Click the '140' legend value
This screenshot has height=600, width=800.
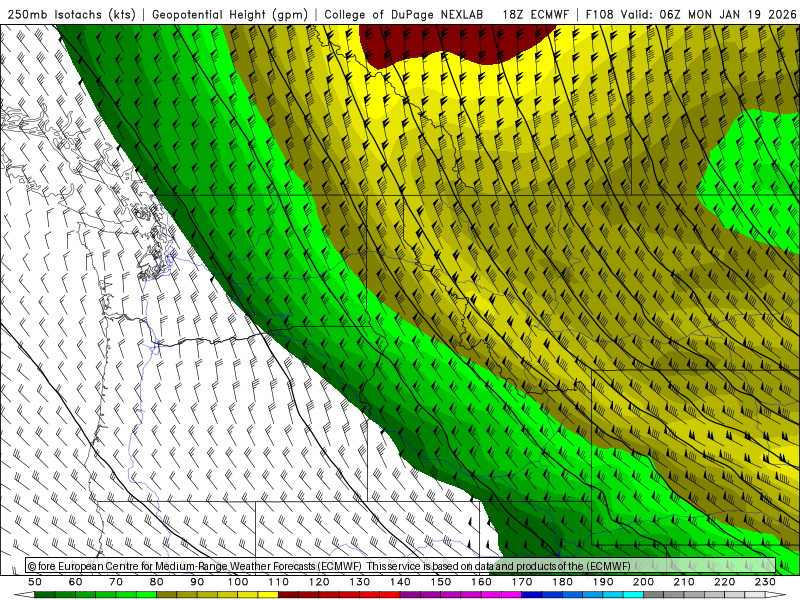click(x=401, y=582)
